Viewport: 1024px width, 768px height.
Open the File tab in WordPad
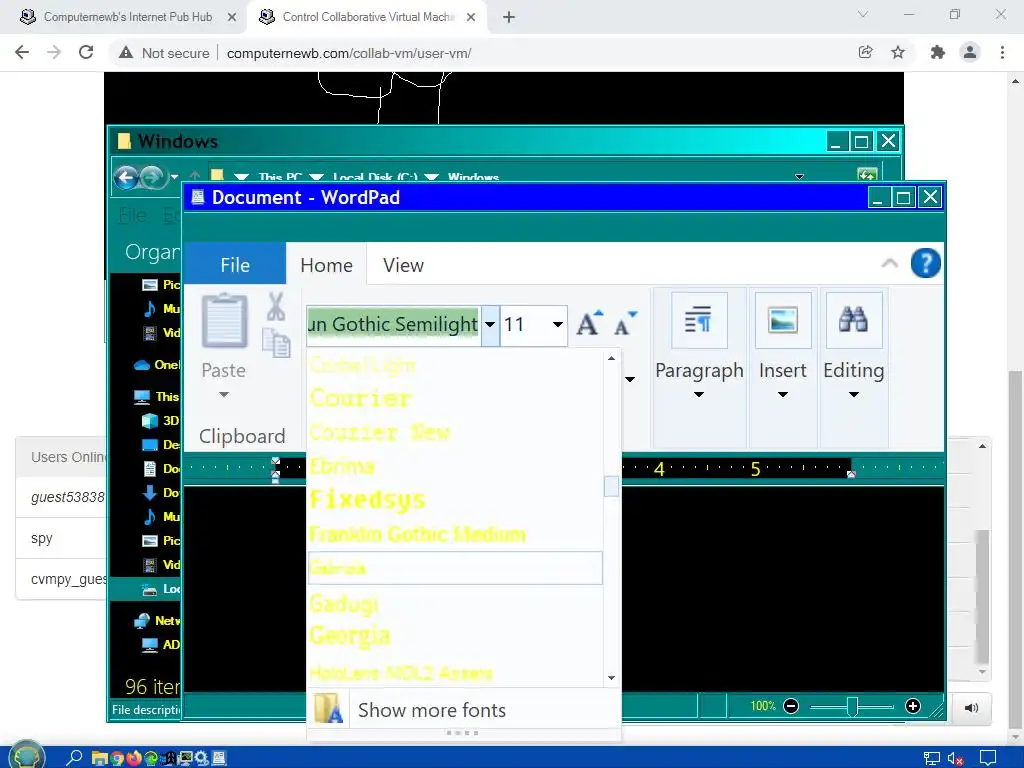click(x=235, y=264)
